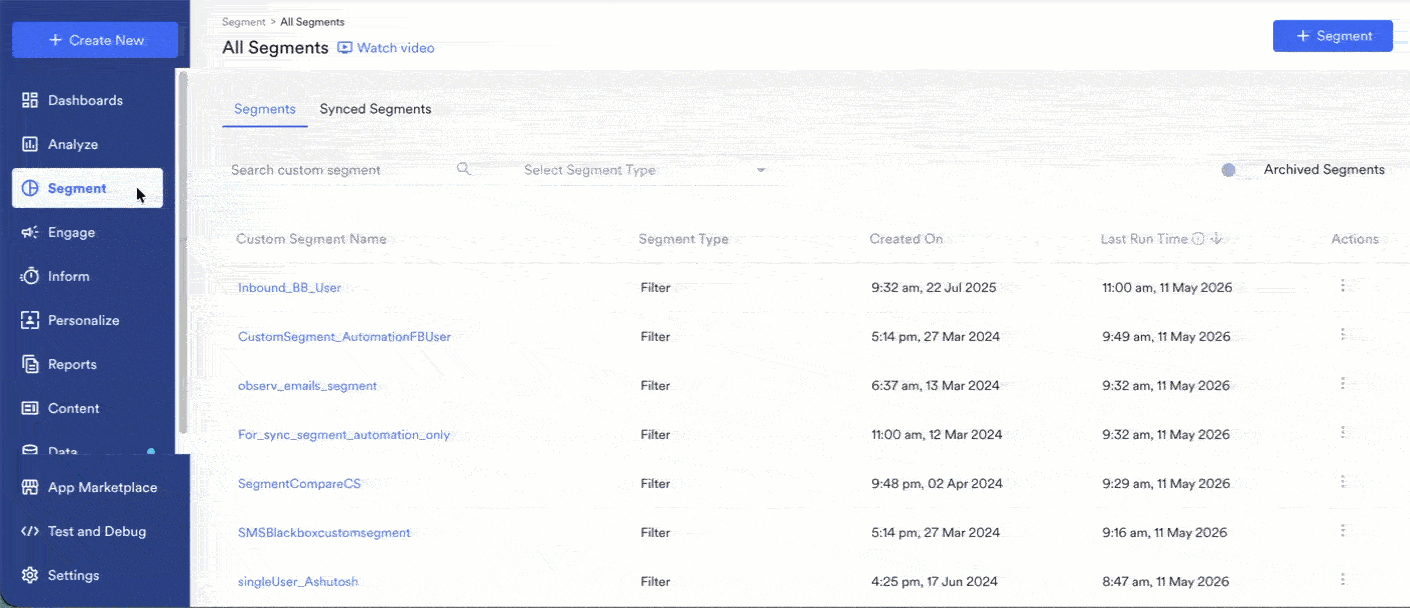Open the Inbound_BB_User segment link
The image size is (1410, 608).
click(289, 287)
